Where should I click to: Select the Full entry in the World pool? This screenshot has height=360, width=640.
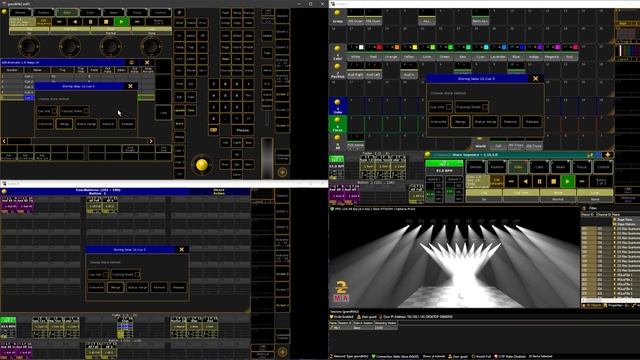click(498, 145)
